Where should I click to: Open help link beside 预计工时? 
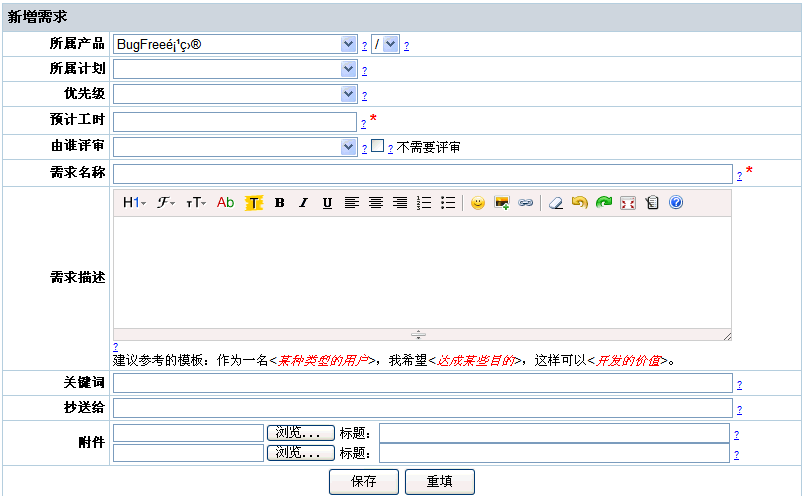(x=363, y=124)
